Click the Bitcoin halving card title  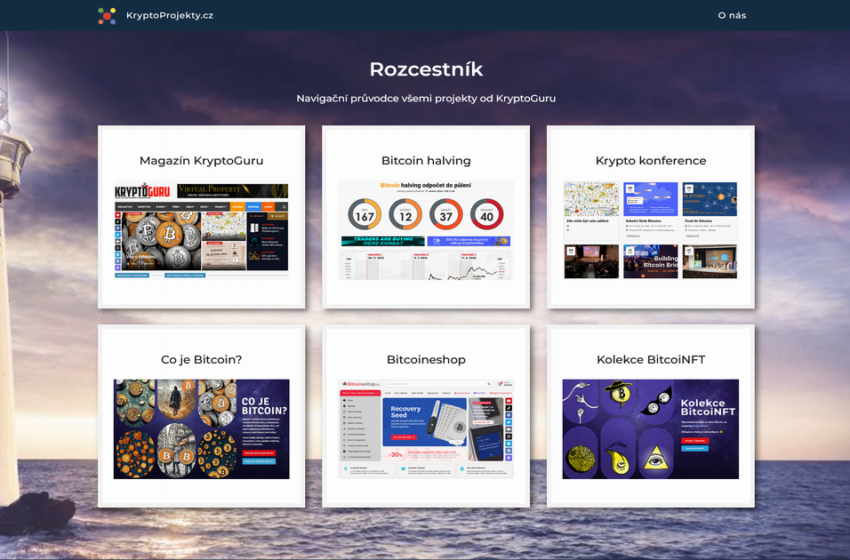[x=426, y=160]
